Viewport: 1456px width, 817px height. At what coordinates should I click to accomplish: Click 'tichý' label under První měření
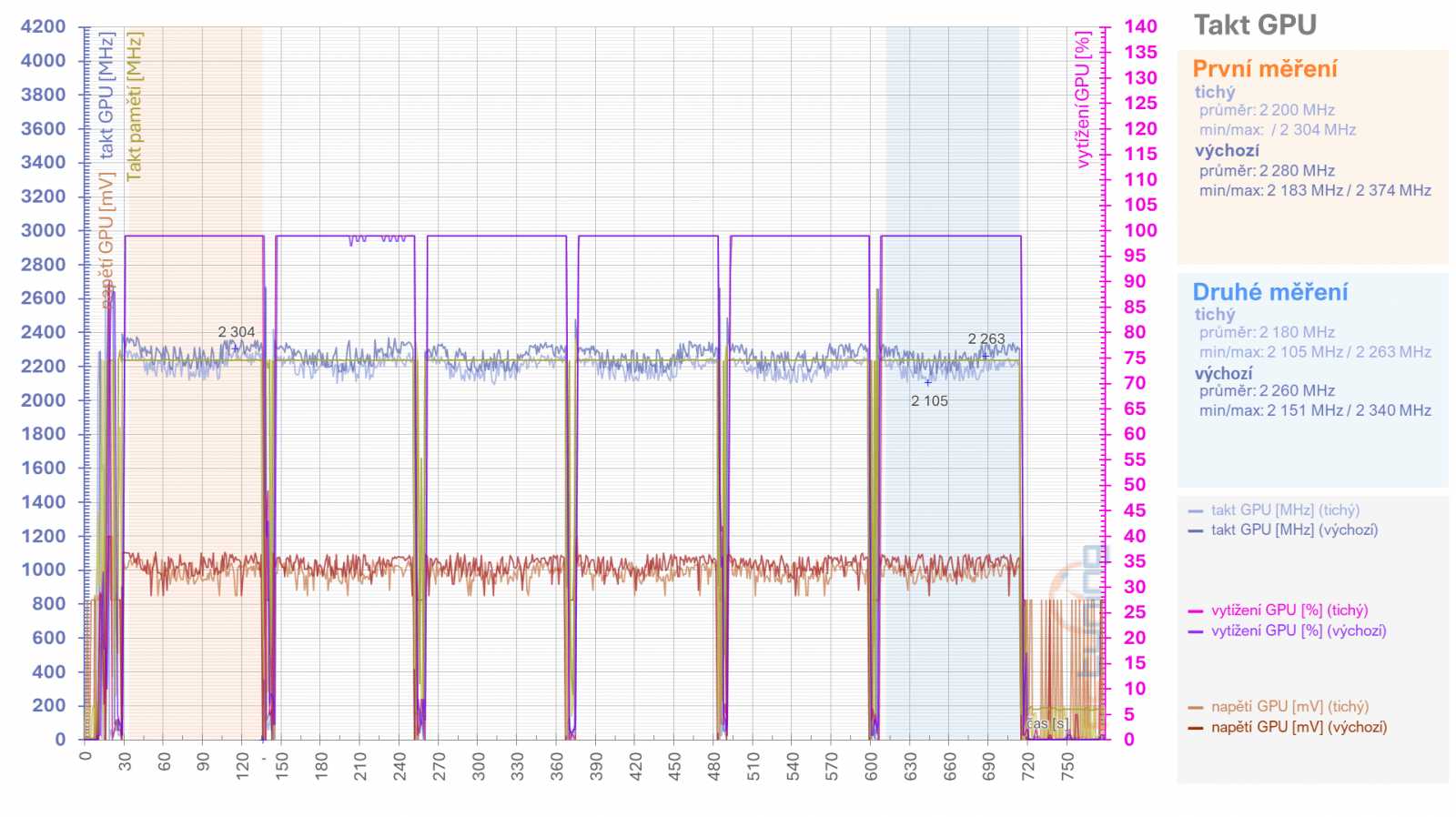[x=1215, y=92]
